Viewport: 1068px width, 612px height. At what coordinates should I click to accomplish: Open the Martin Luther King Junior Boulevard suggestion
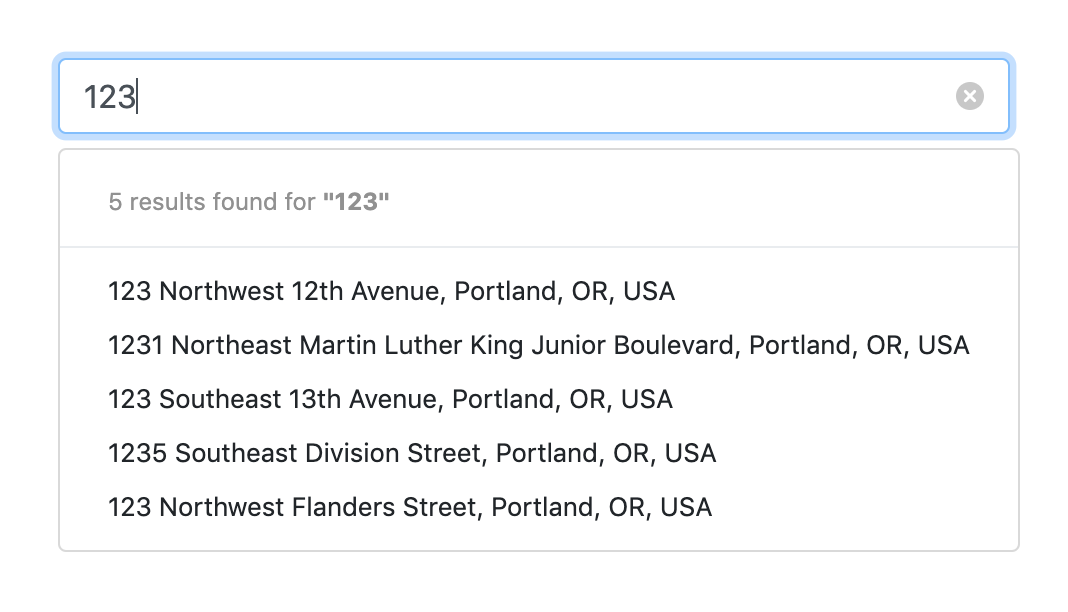539,345
